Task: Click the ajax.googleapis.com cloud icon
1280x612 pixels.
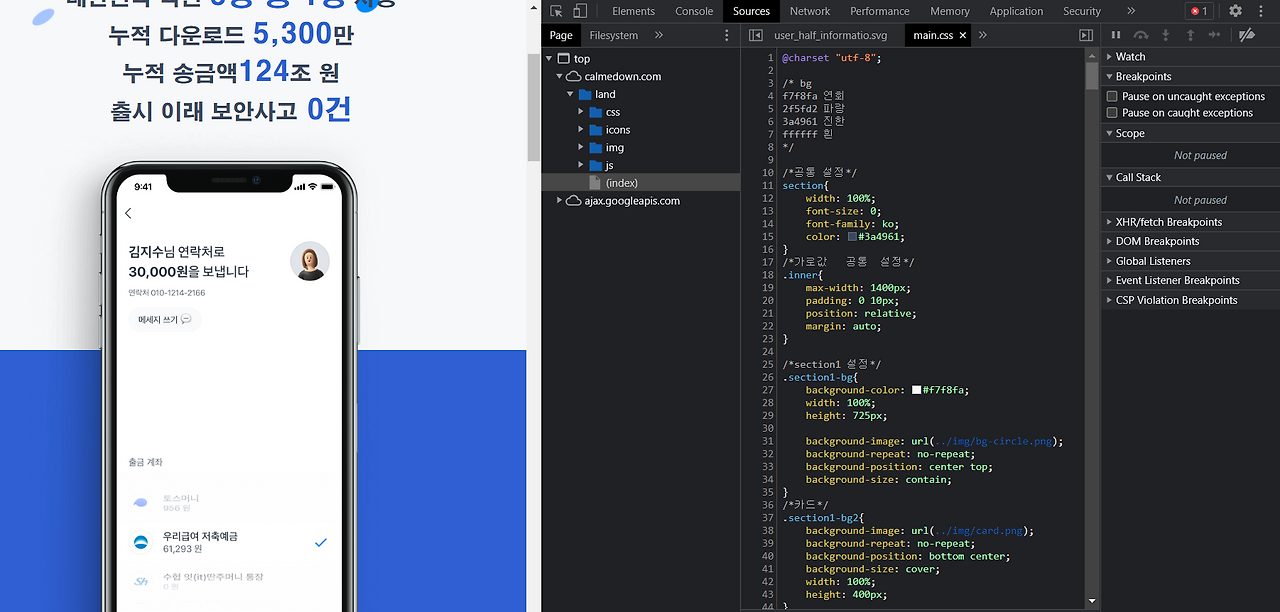Action: pos(574,201)
